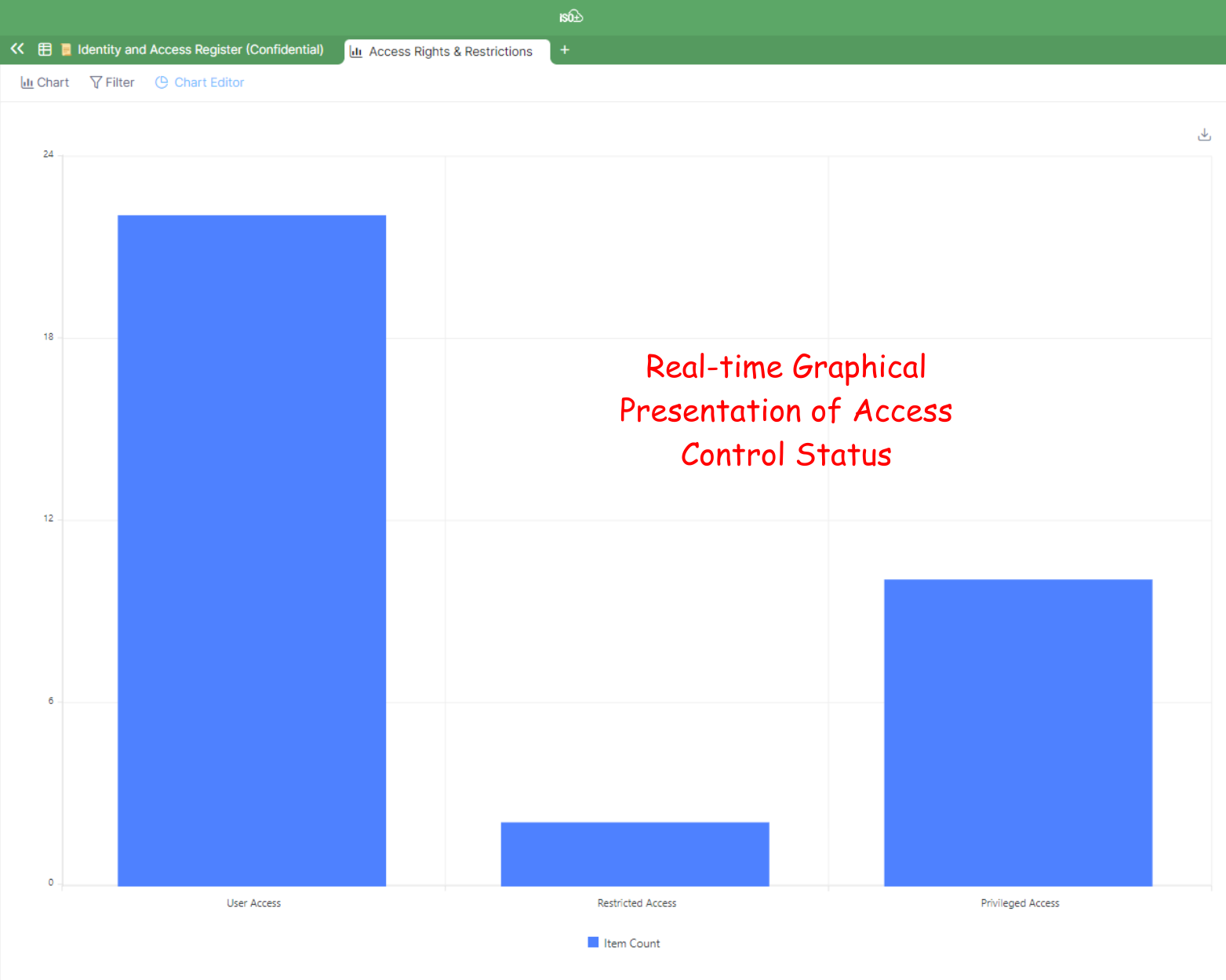Click the bar chart icon in the active tab
The image size is (1226, 980).
click(356, 52)
